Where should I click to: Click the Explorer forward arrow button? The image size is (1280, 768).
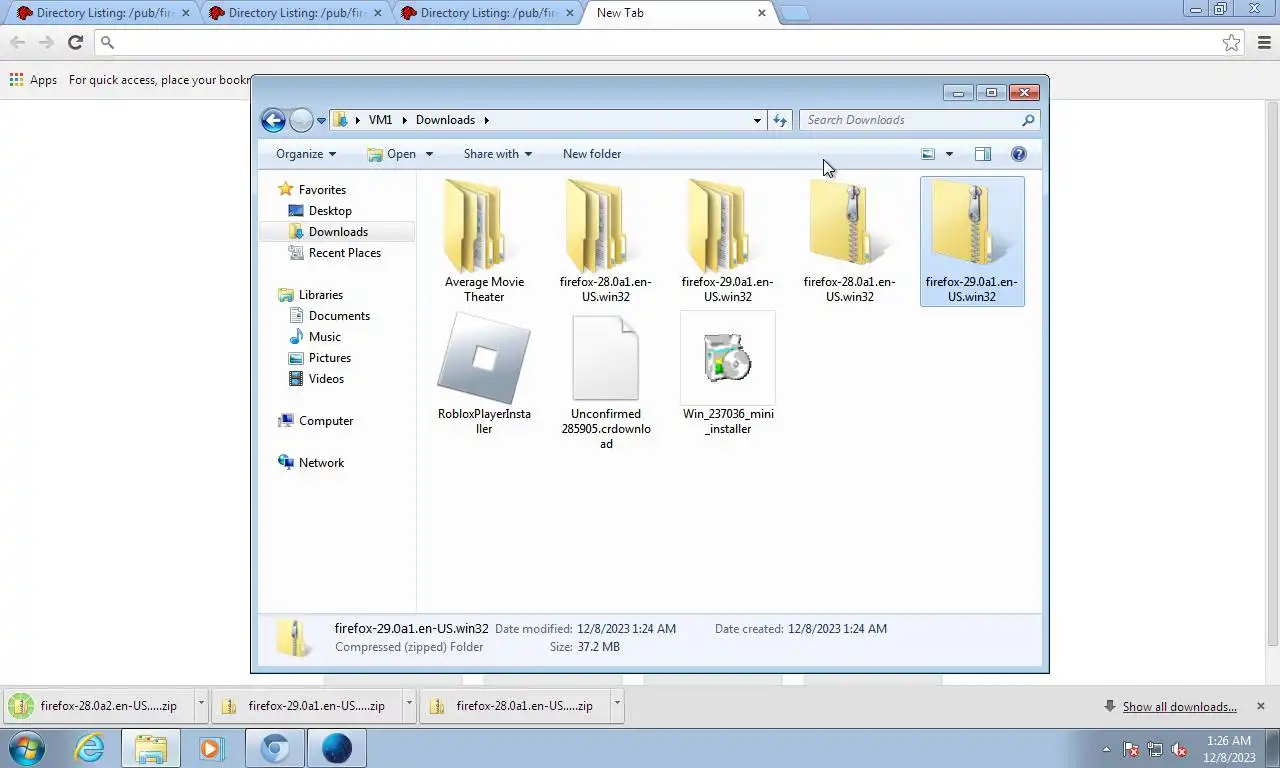pyautogui.click(x=301, y=120)
